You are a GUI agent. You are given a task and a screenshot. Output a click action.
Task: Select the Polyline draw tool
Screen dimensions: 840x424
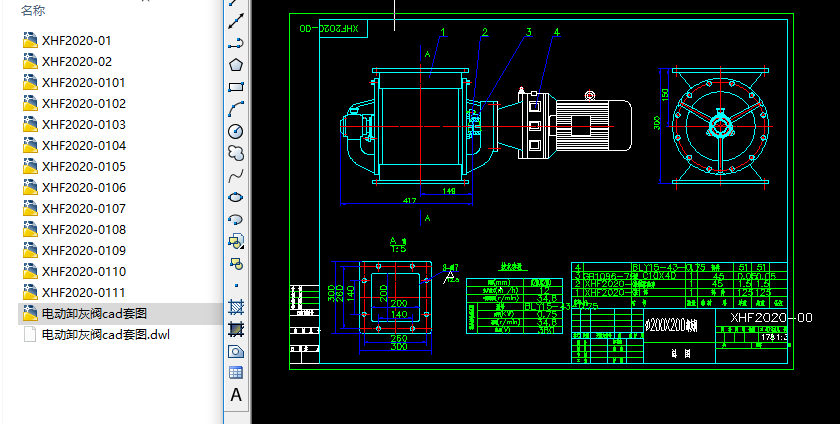point(236,42)
